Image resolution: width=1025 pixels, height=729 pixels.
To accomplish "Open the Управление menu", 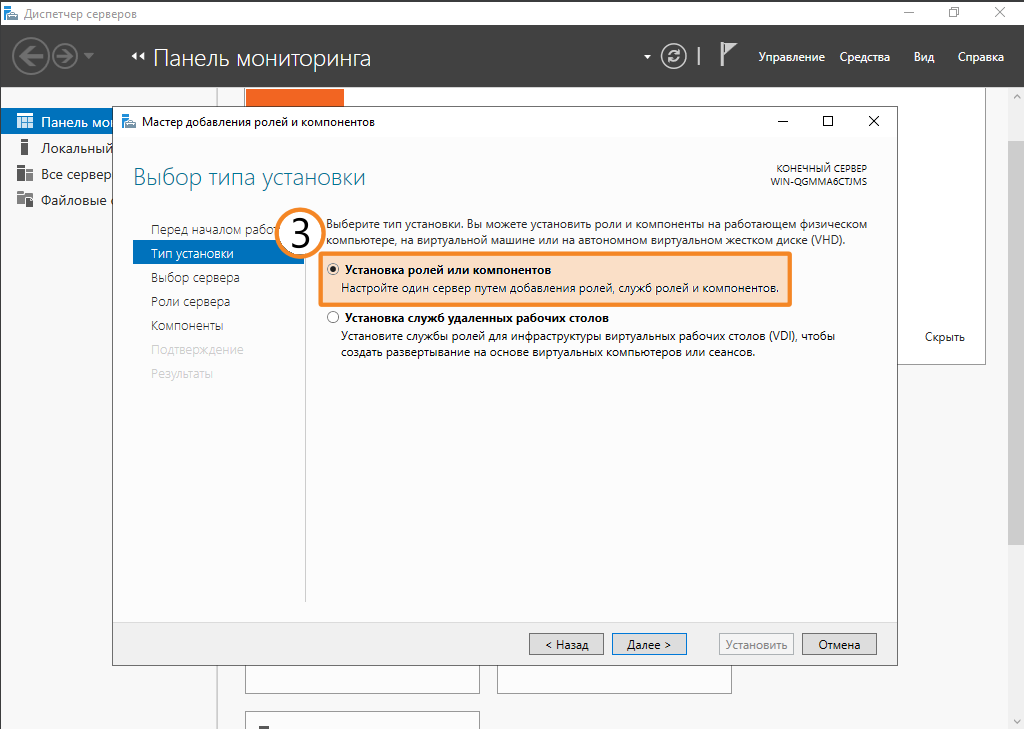I will pyautogui.click(x=791, y=57).
